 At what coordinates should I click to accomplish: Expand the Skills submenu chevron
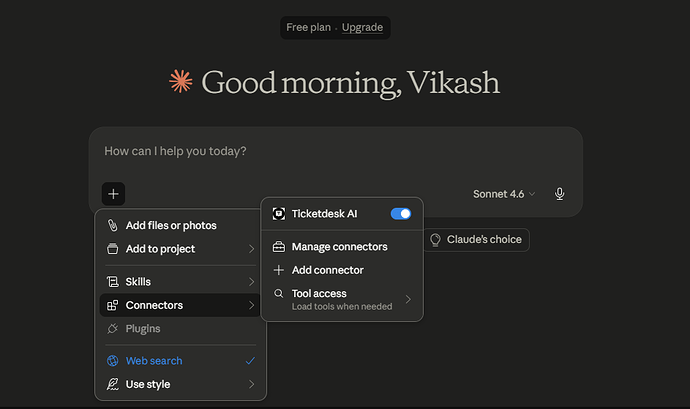click(x=251, y=281)
